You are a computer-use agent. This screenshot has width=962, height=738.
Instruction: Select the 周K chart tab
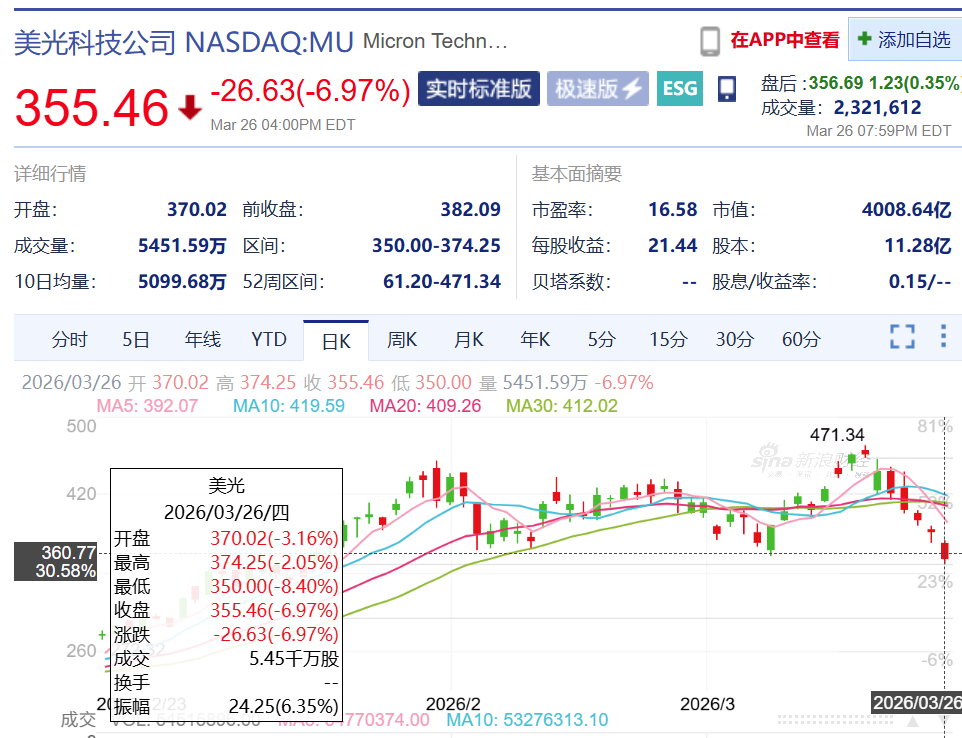(x=402, y=339)
